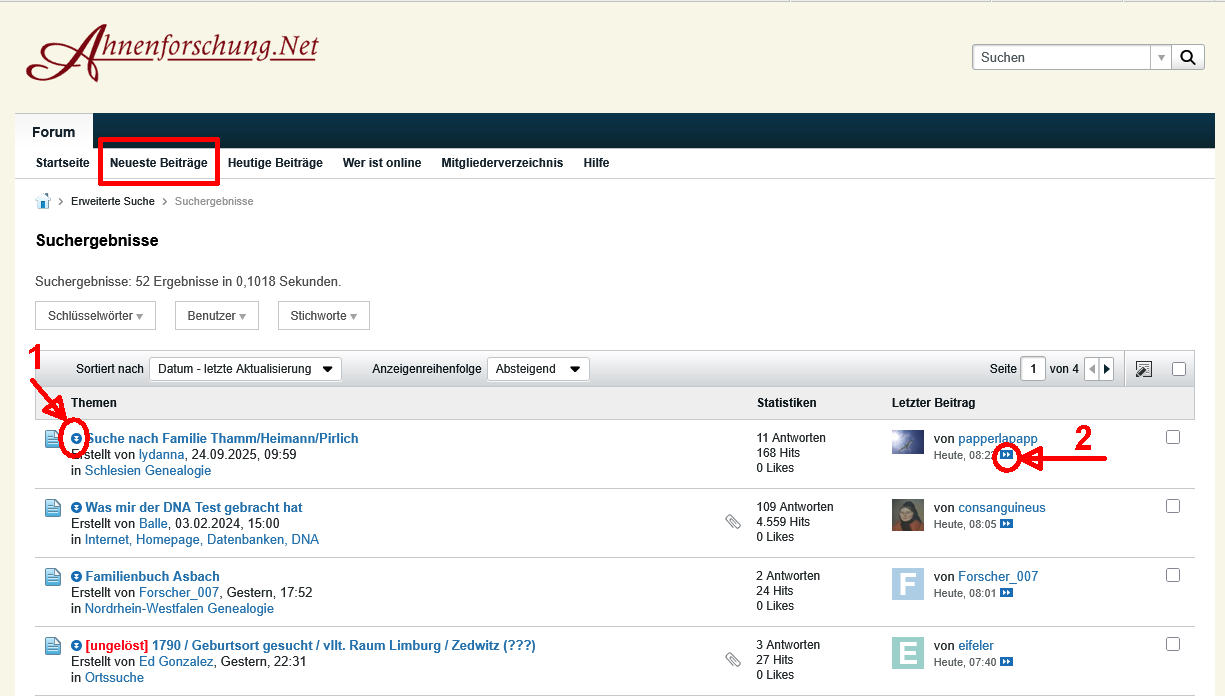
Task: Click paperclip attachment icon on DNA Test thread
Action: pyautogui.click(x=733, y=521)
